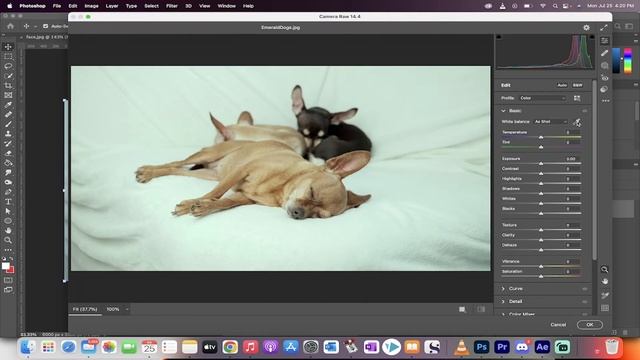Browse profiles with the grid icon
Viewport: 640px width, 360px height.
577,98
